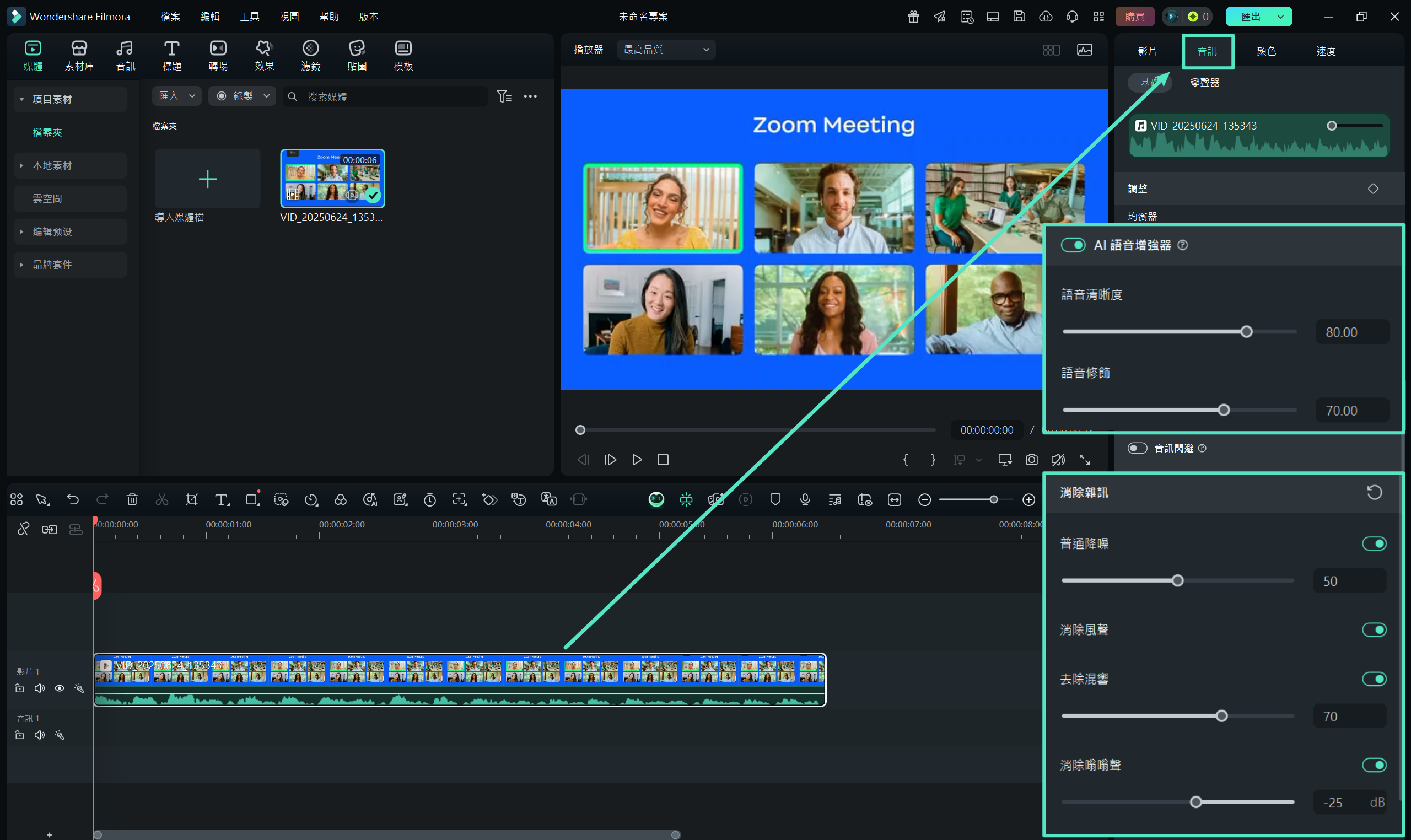Viewport: 1411px width, 840px height.
Task: Toggle the 消除嗡嗡聲 switch
Action: pyautogui.click(x=1374, y=764)
